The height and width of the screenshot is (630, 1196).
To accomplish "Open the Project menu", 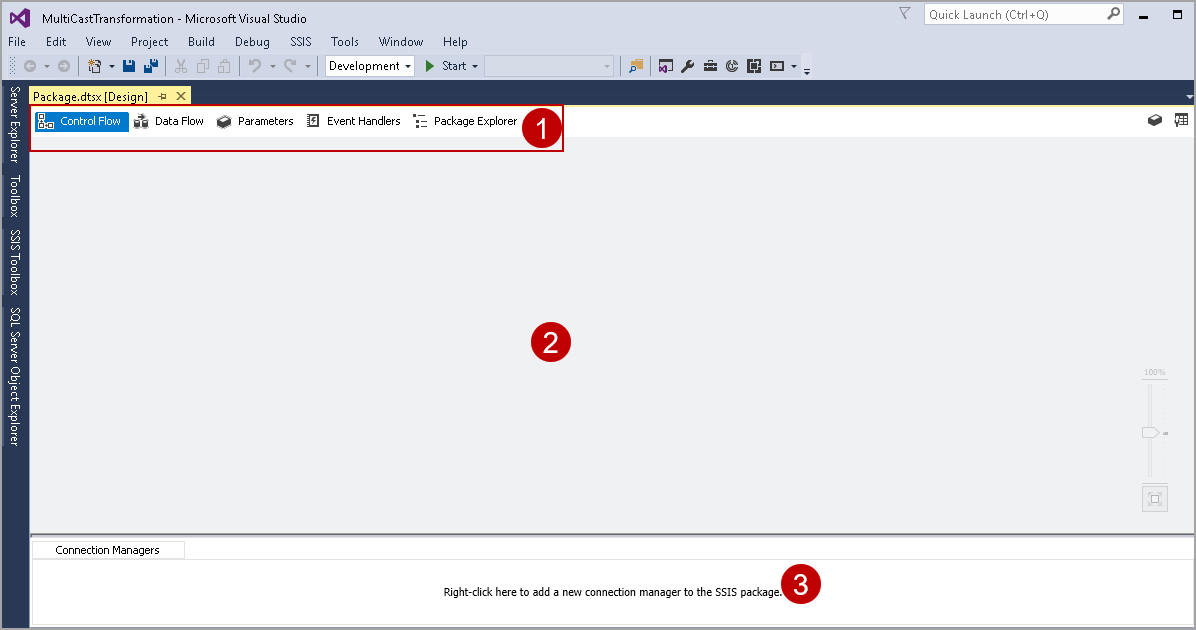I will click(150, 42).
